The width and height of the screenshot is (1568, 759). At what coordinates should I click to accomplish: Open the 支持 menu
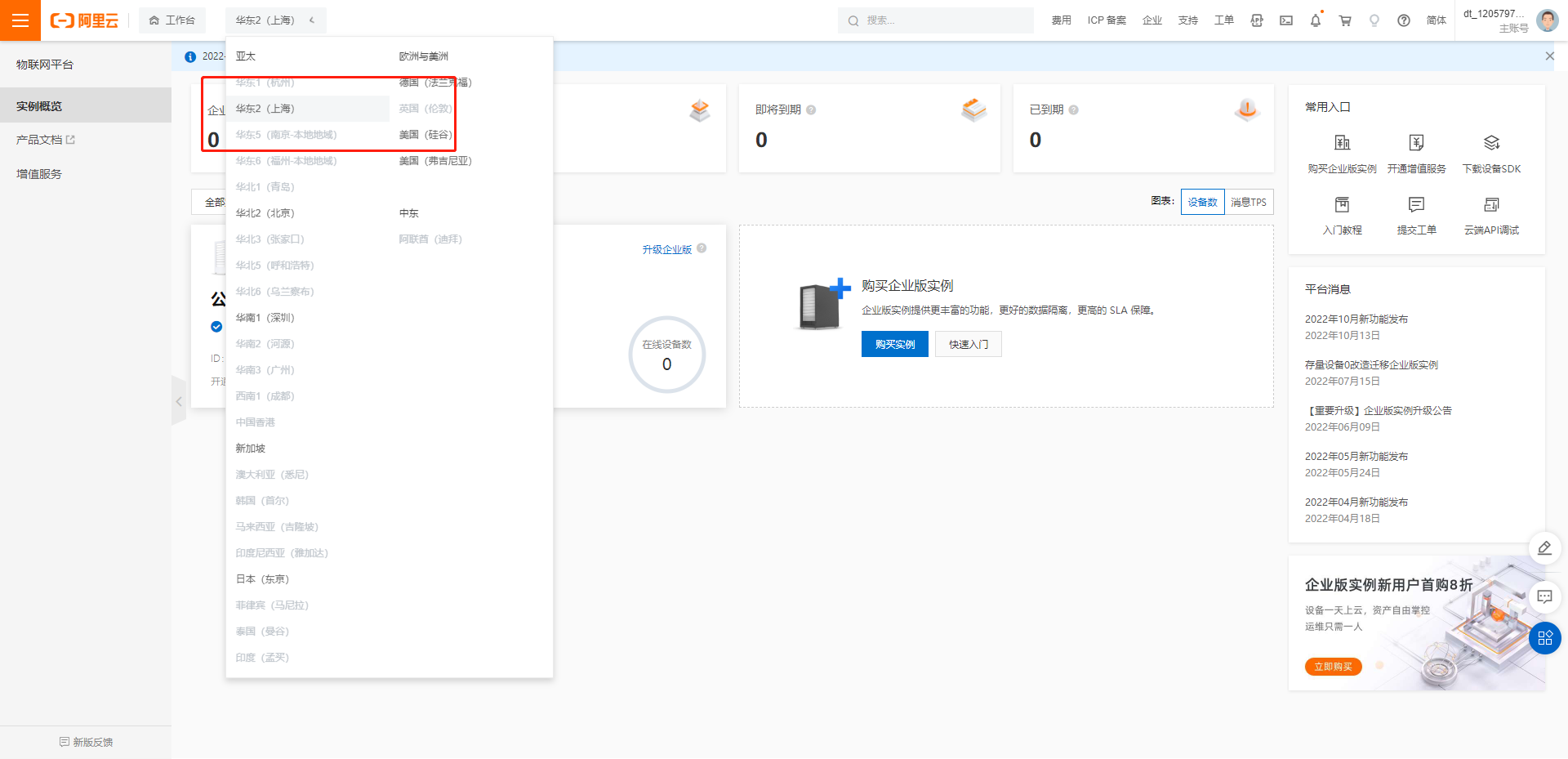coord(1188,20)
